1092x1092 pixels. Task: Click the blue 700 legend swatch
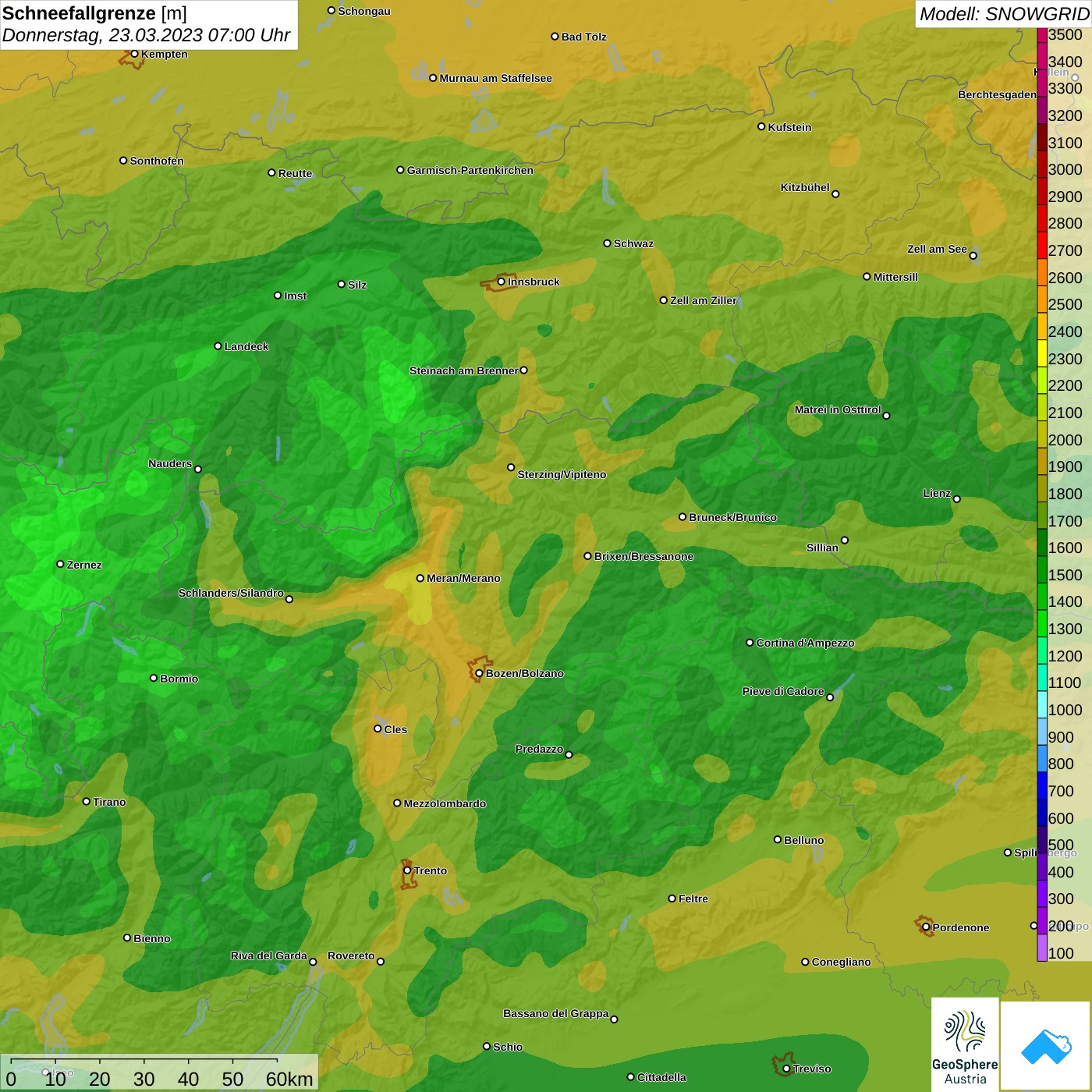pyautogui.click(x=1042, y=785)
